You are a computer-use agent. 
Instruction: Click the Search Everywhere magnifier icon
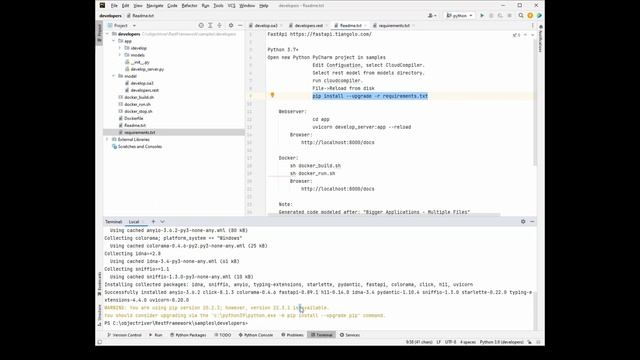click(x=521, y=16)
